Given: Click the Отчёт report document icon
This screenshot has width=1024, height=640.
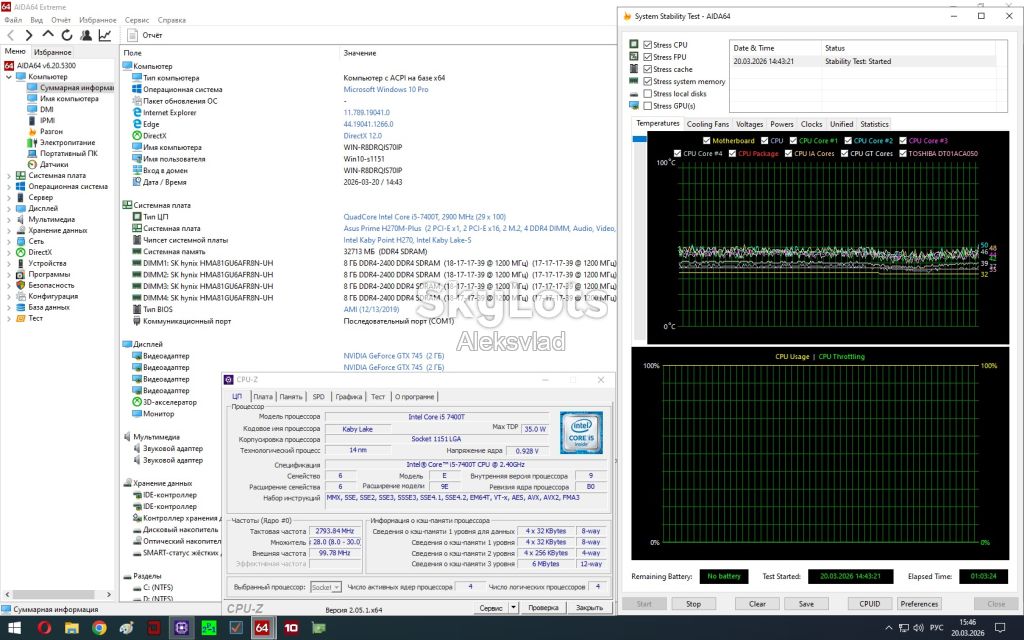Looking at the screenshot, I should (133, 35).
